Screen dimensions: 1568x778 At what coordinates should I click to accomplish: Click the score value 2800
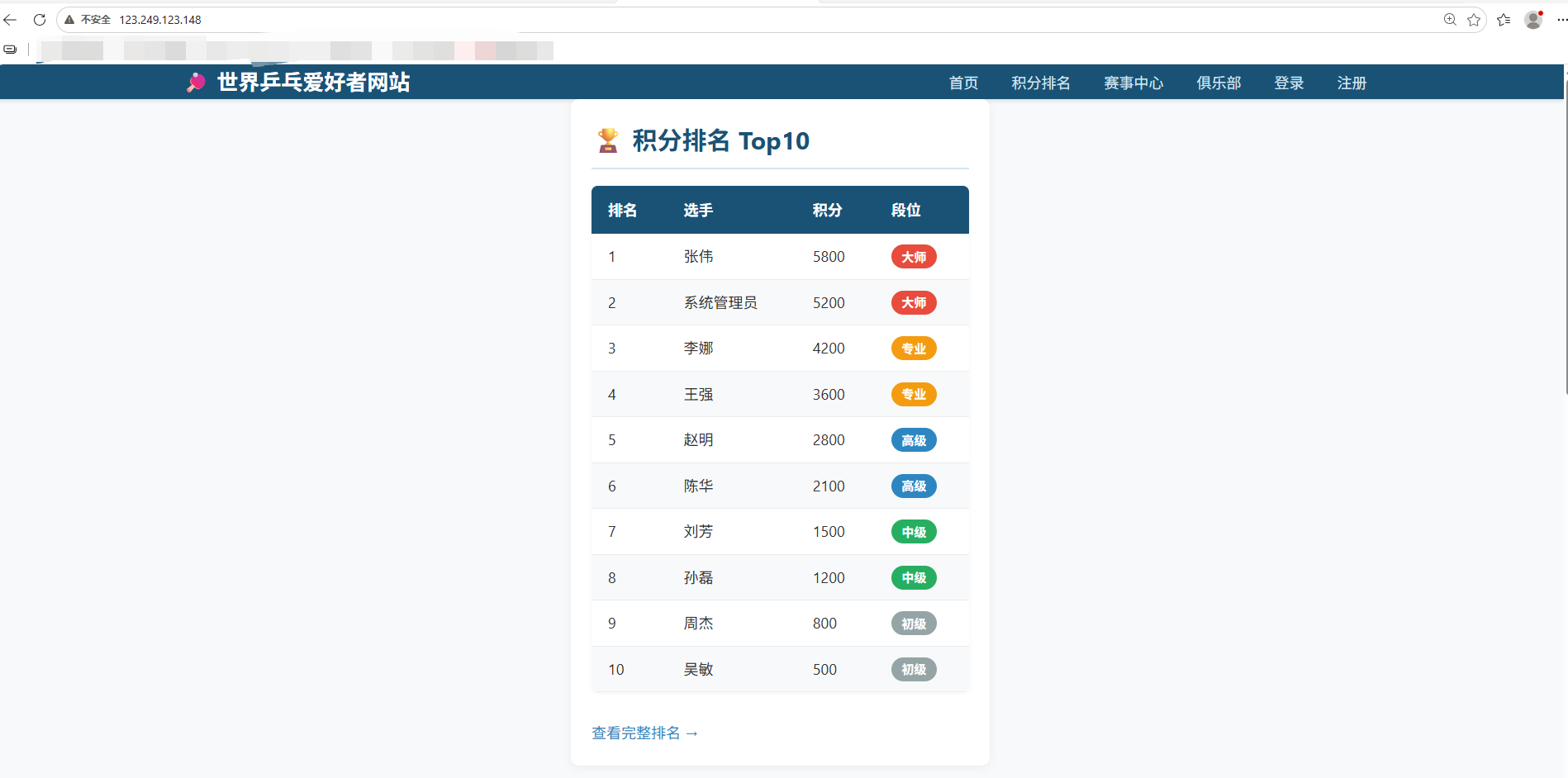(x=829, y=440)
